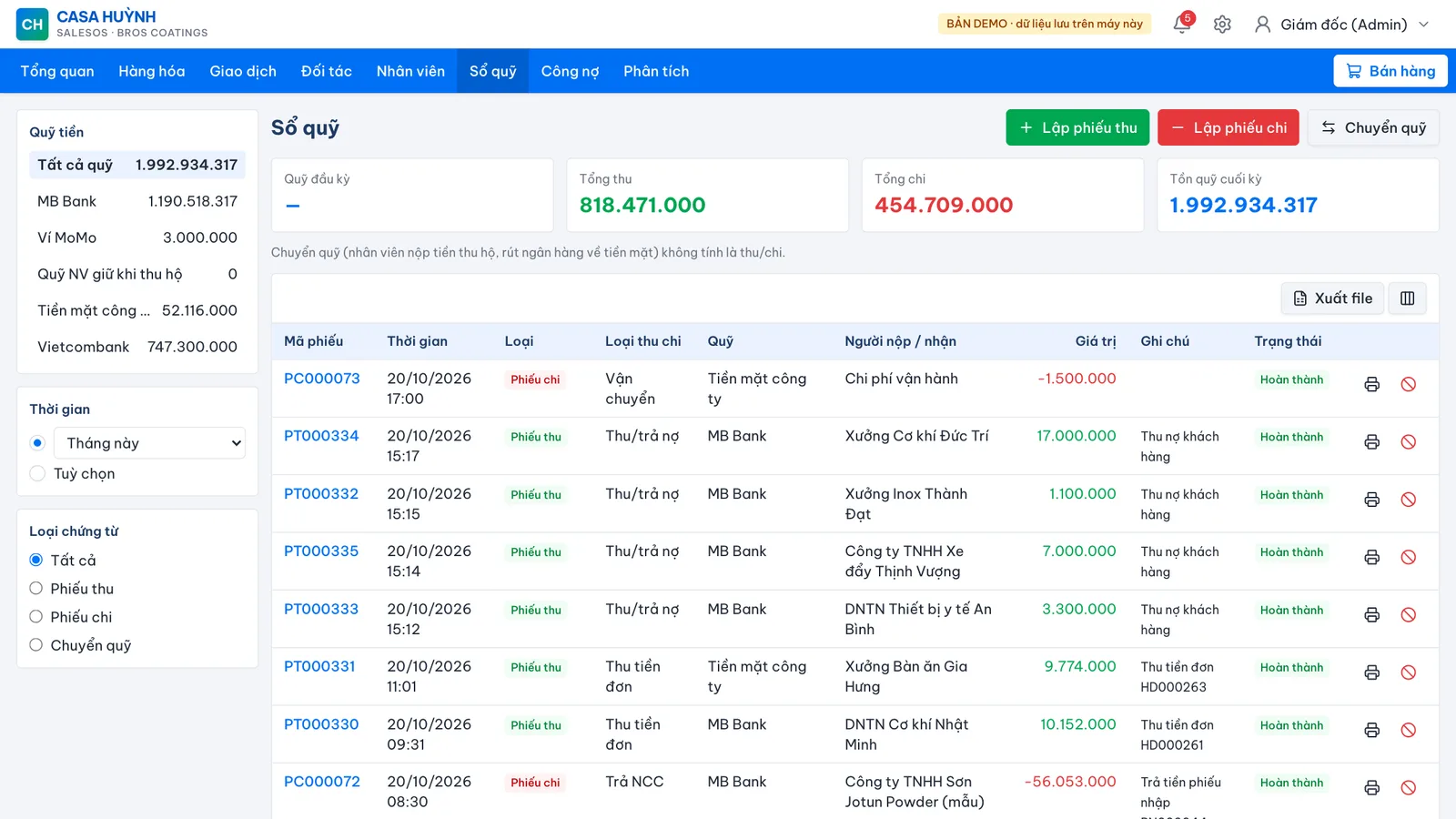Open the Phân tích tab
The image size is (1456, 819).
656,71
